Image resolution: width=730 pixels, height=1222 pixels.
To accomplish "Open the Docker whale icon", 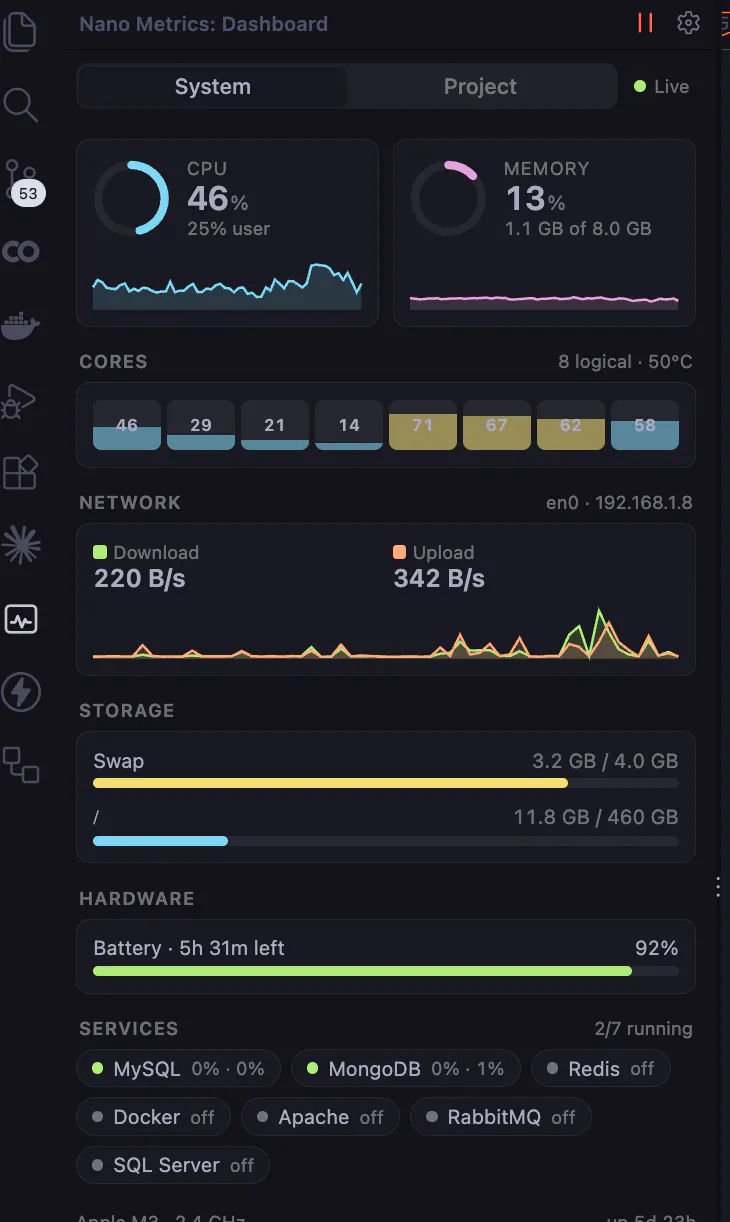I will coord(21,326).
